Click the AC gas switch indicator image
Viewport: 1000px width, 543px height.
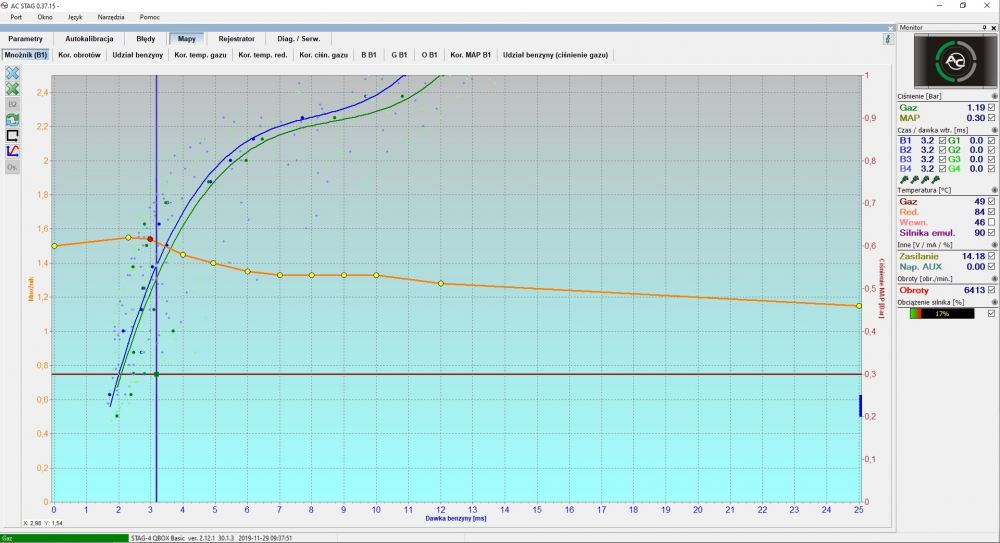(953, 61)
